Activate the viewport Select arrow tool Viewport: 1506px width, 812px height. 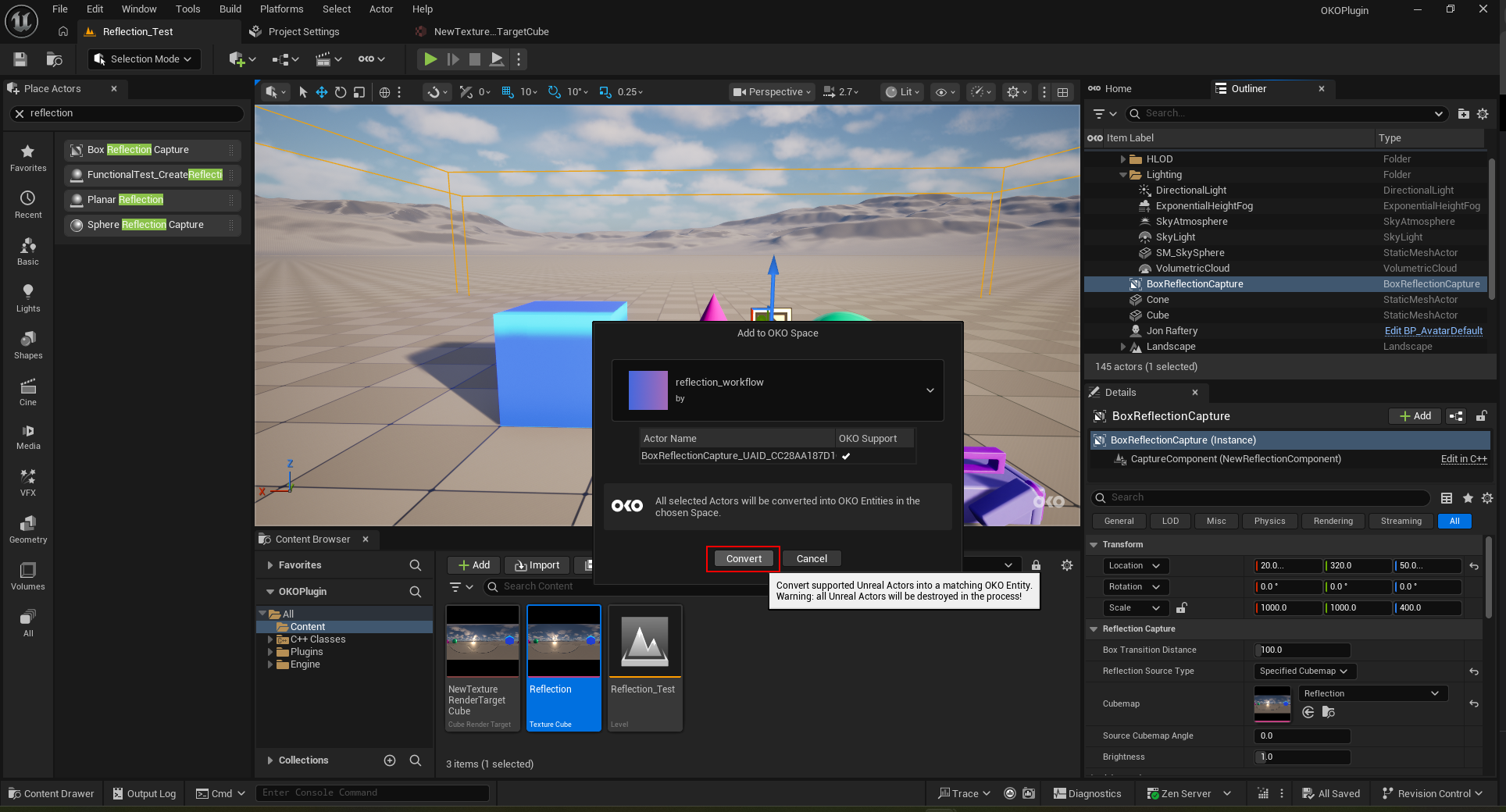pos(303,92)
